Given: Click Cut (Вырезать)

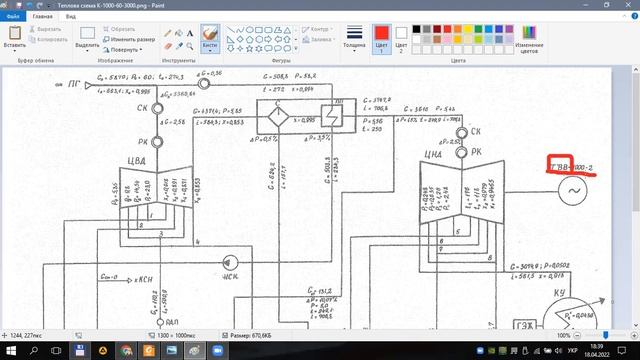Looking at the screenshot, I should tap(45, 29).
